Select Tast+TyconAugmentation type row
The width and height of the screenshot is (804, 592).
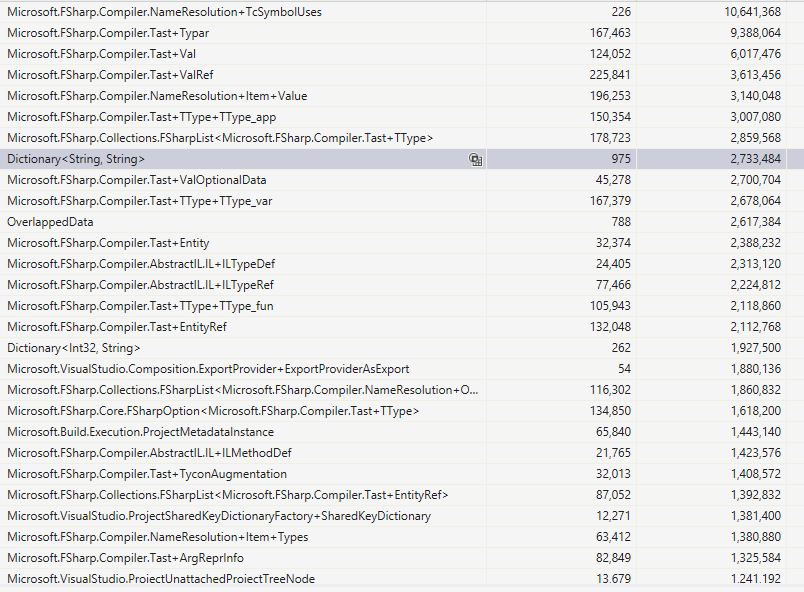pyautogui.click(x=402, y=474)
